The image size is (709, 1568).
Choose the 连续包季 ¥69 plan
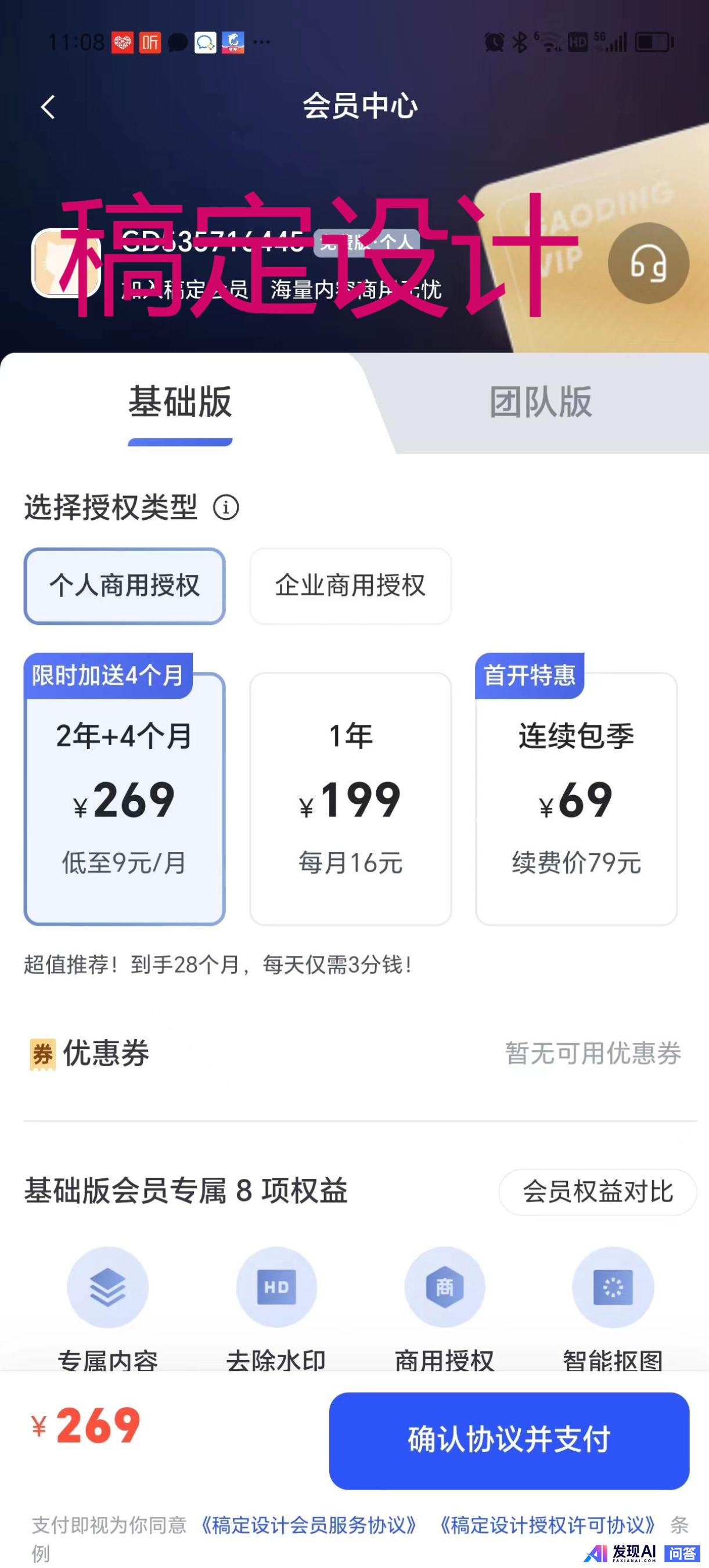(x=577, y=799)
